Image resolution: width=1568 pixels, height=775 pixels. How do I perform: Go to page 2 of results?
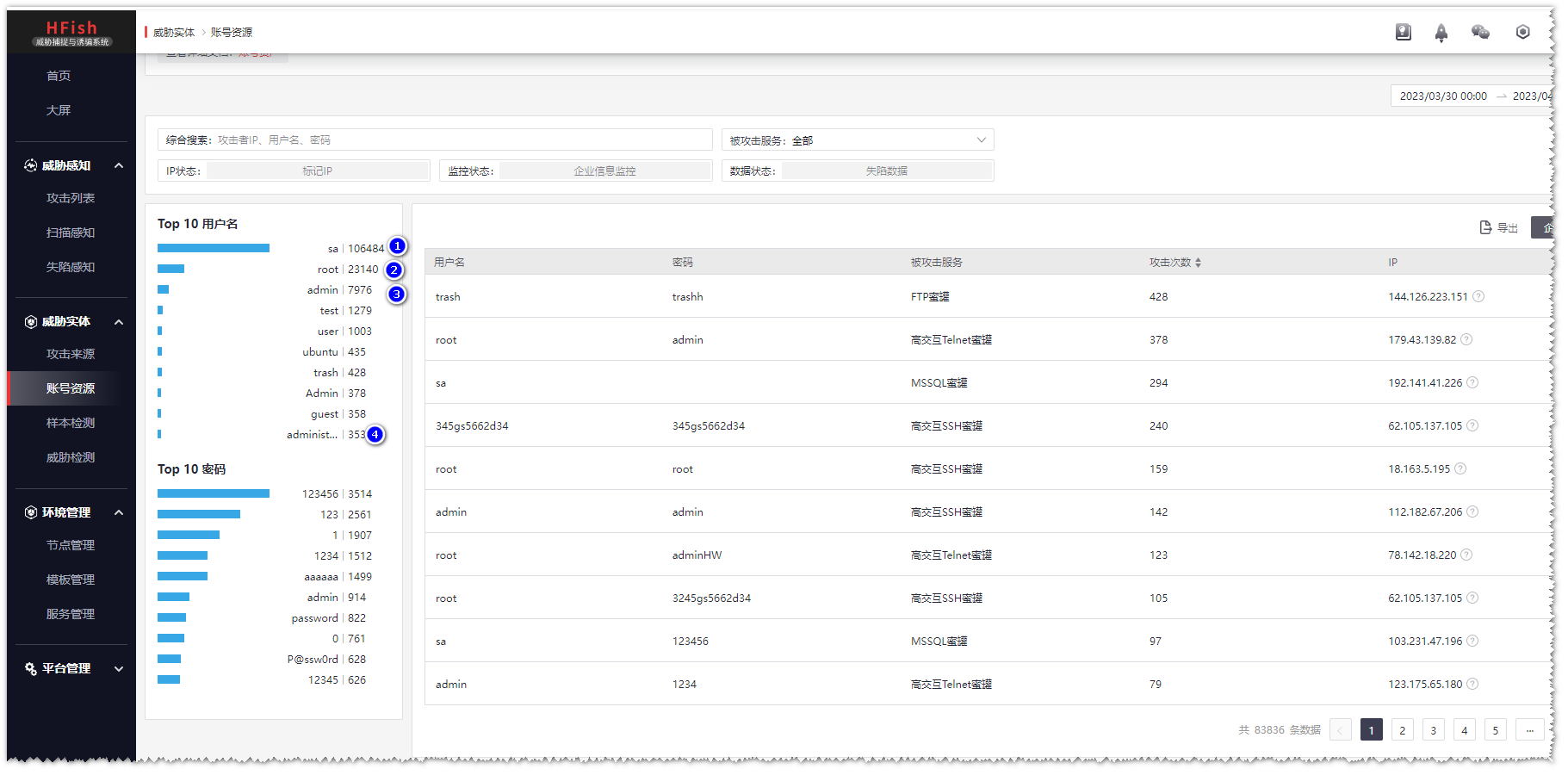(1402, 730)
